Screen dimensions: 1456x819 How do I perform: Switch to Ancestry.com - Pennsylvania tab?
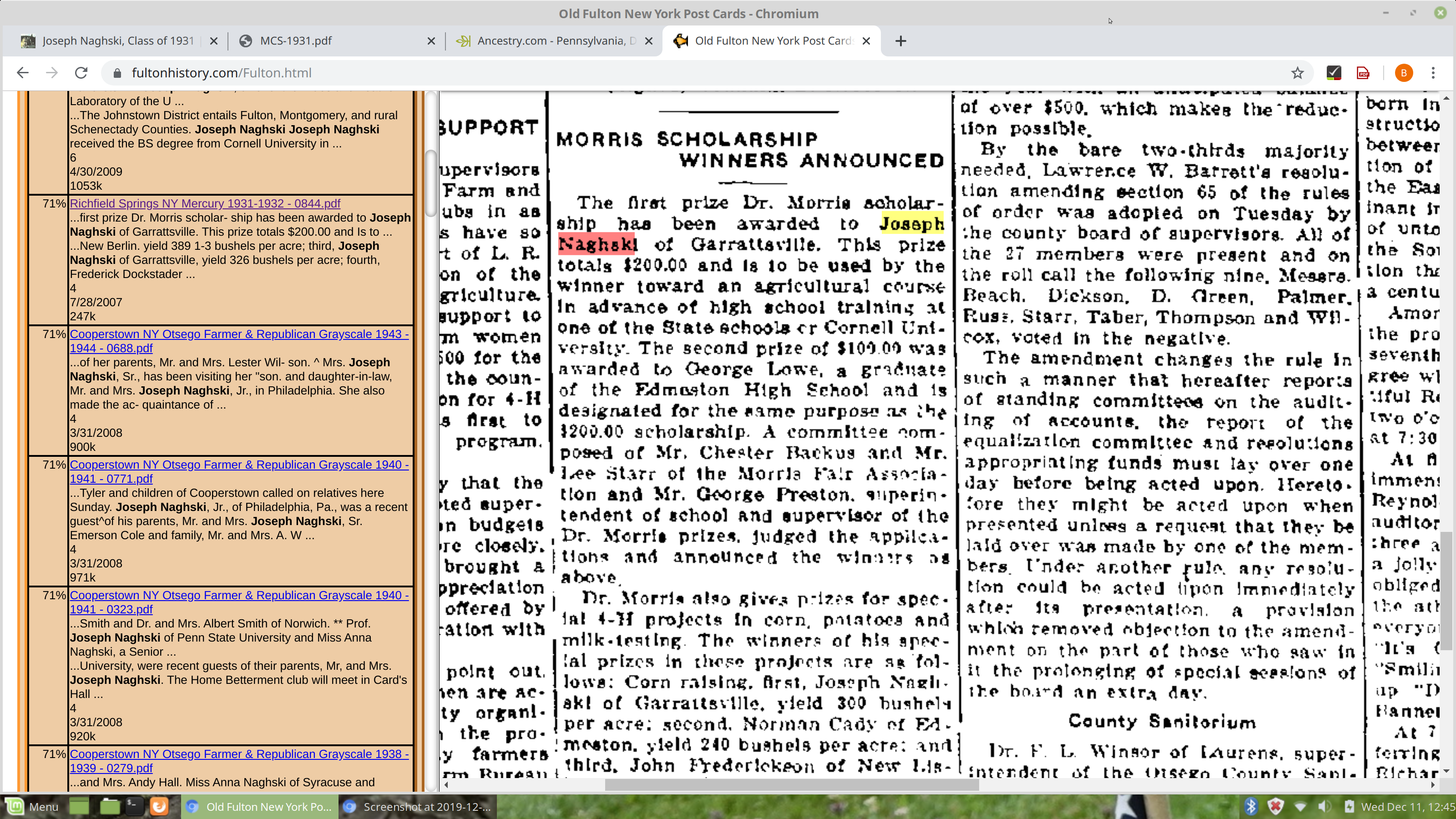[554, 40]
